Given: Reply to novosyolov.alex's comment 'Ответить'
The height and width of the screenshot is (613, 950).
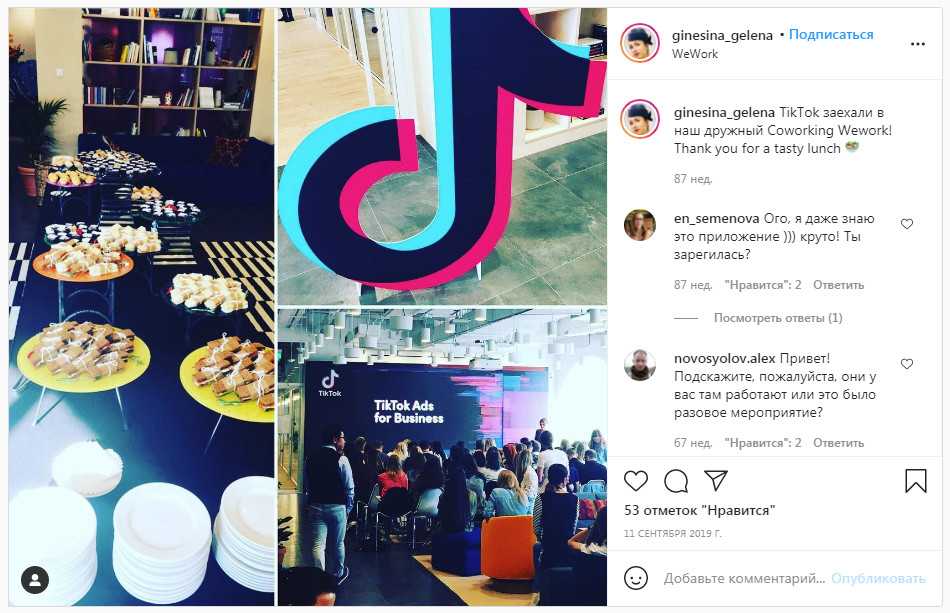Looking at the screenshot, I should [x=838, y=443].
